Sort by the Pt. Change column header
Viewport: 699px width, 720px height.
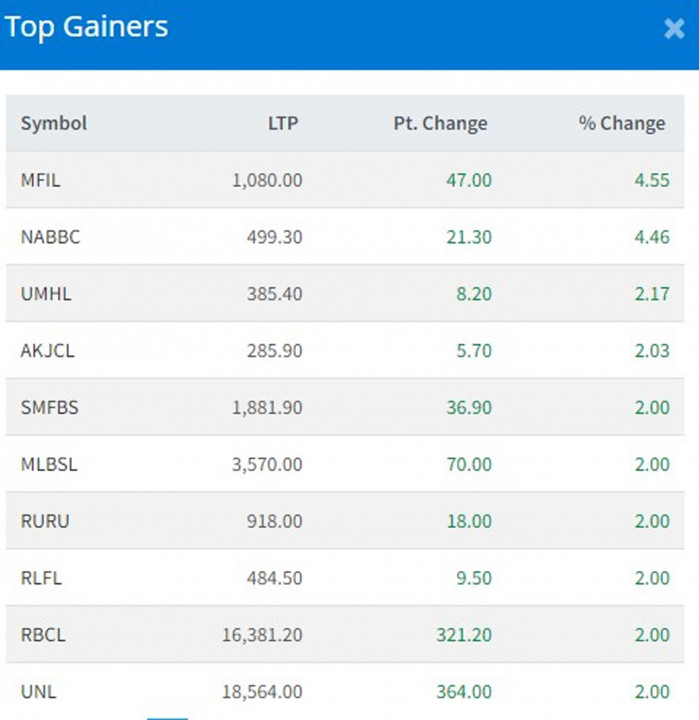coord(440,123)
